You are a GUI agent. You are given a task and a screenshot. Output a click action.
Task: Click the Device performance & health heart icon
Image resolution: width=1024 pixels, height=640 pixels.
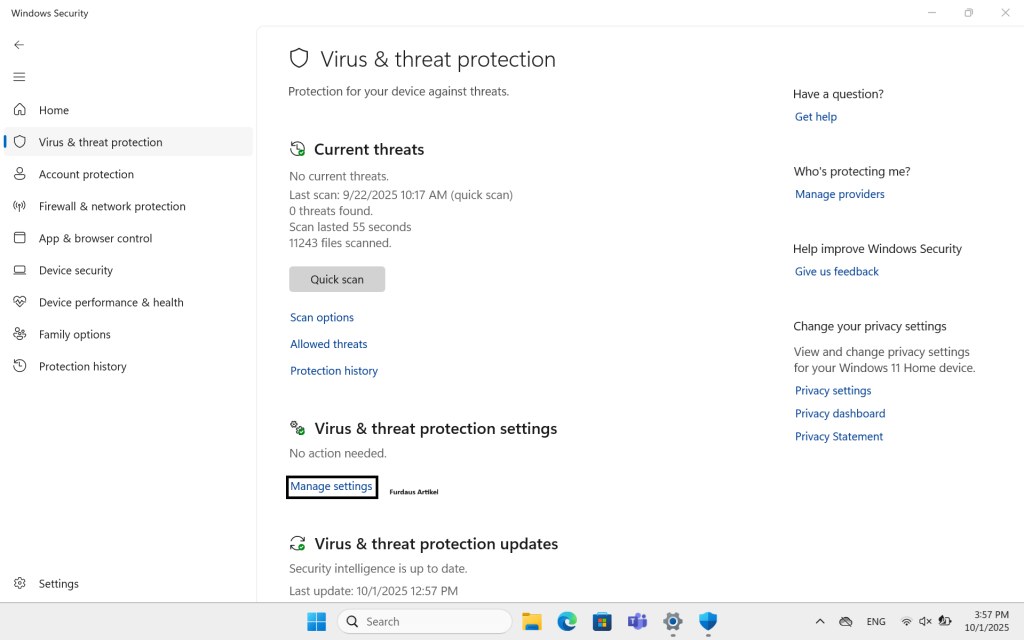point(19,302)
